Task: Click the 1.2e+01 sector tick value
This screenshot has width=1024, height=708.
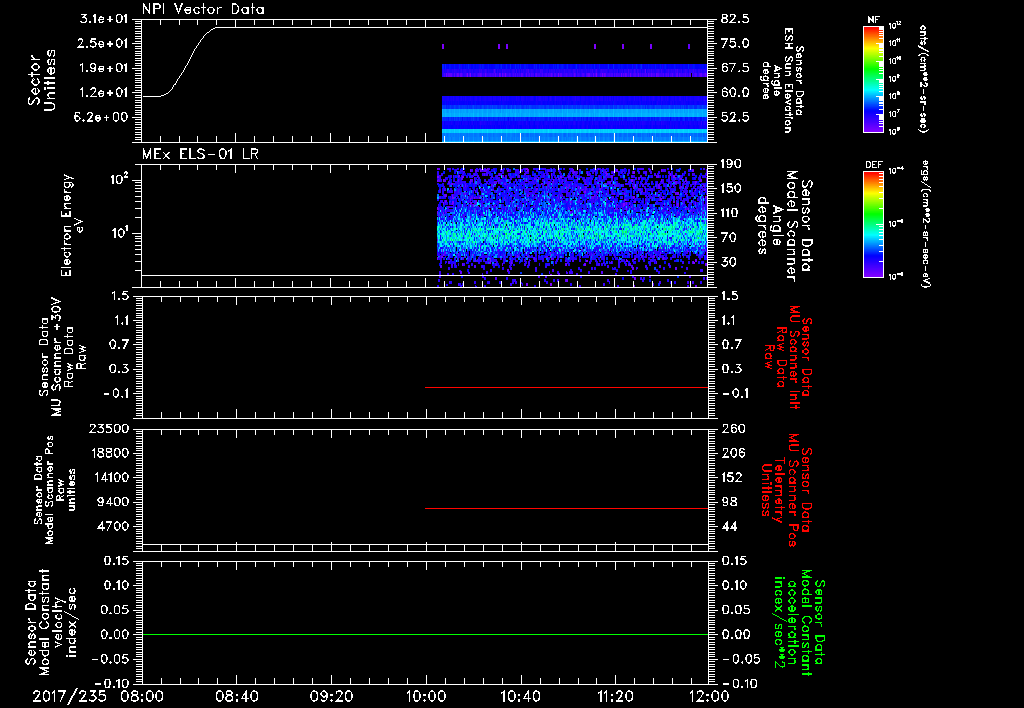Action: (x=104, y=93)
